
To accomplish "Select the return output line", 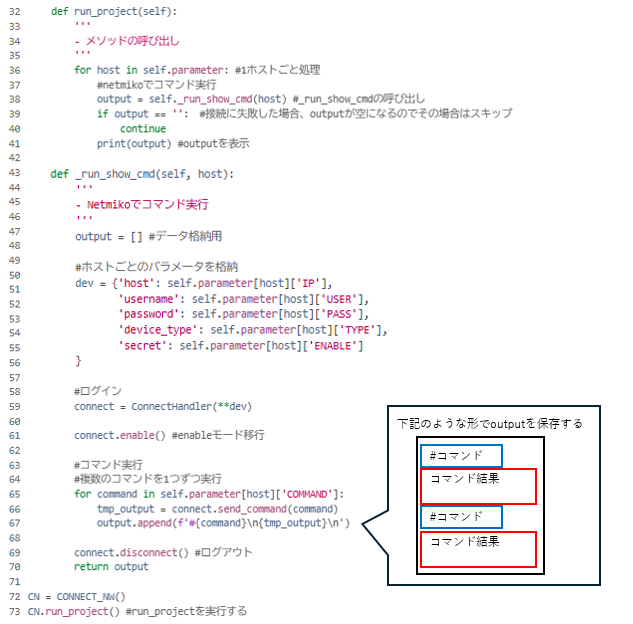I will [x=111, y=566].
